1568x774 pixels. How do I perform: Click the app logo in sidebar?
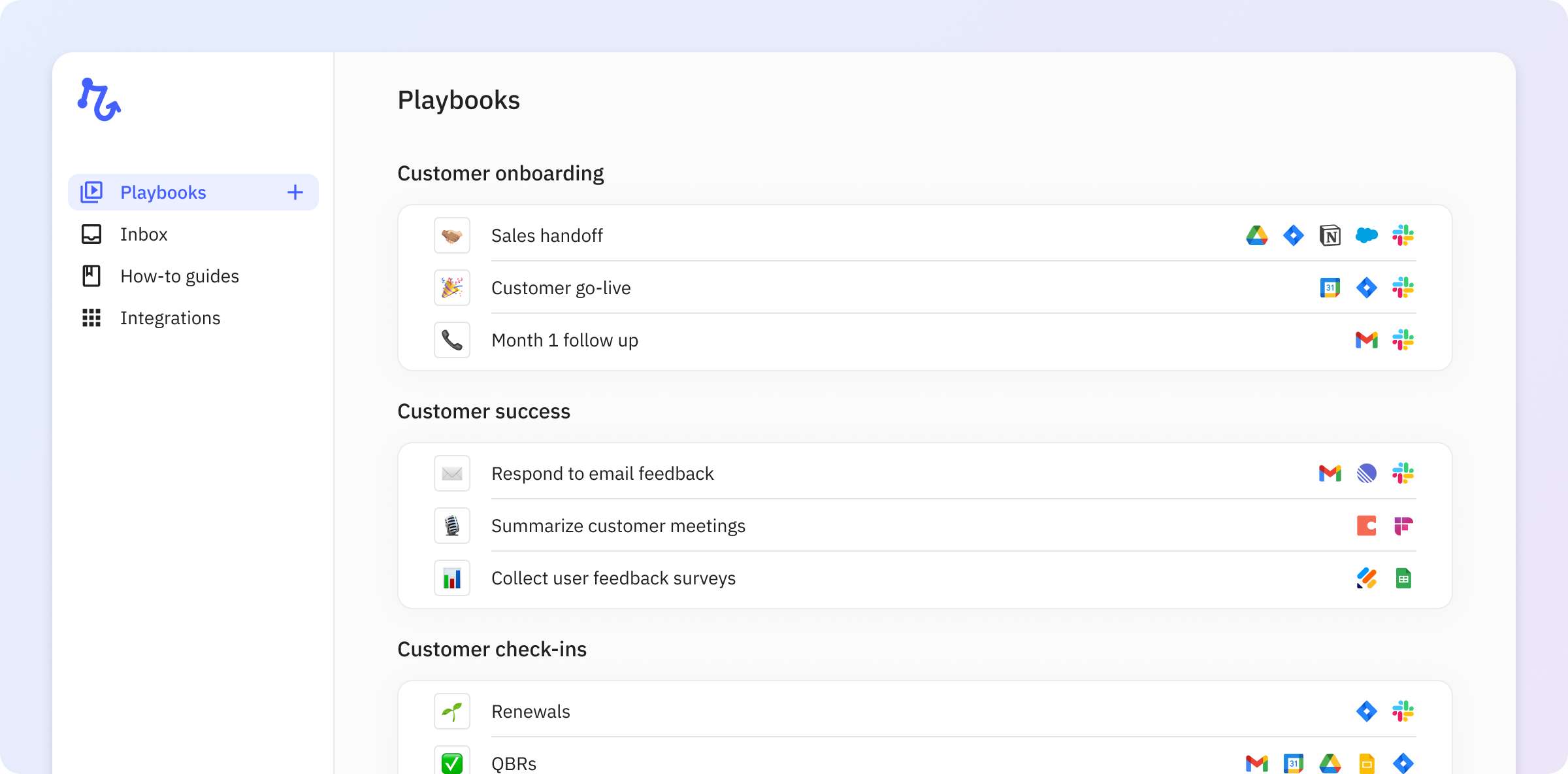pos(99,100)
